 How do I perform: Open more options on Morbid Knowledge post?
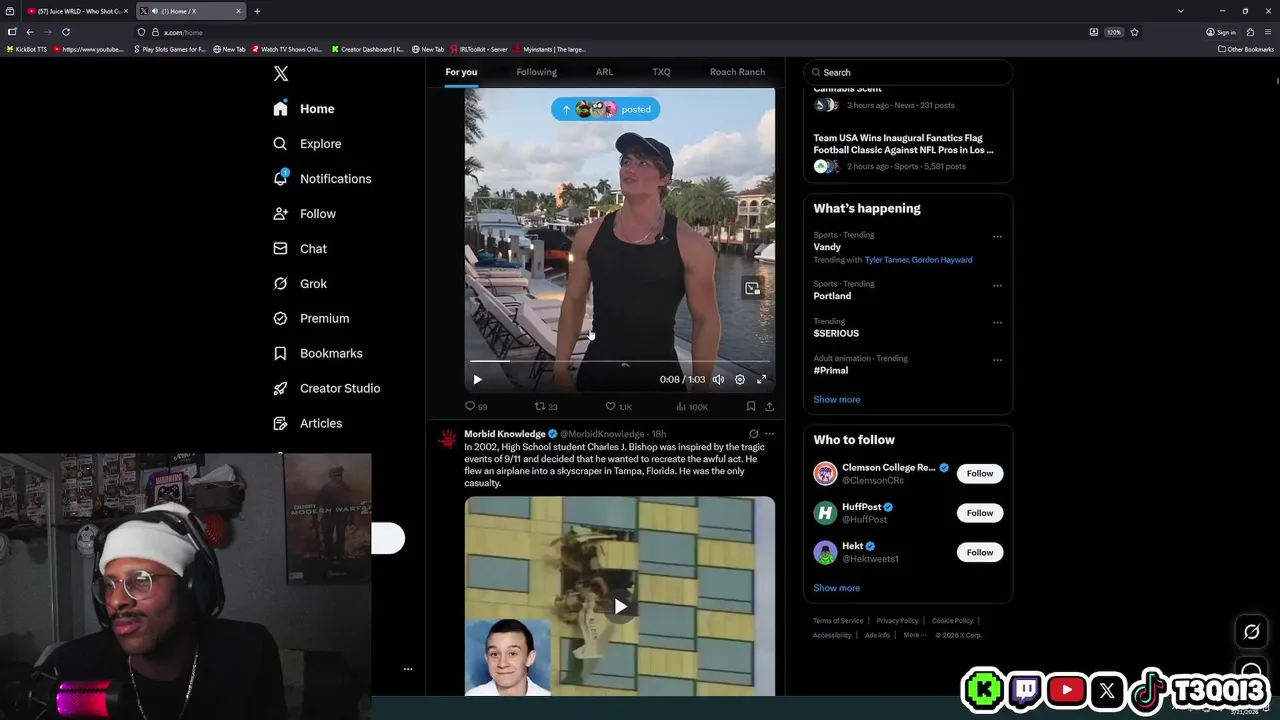pyautogui.click(x=769, y=434)
